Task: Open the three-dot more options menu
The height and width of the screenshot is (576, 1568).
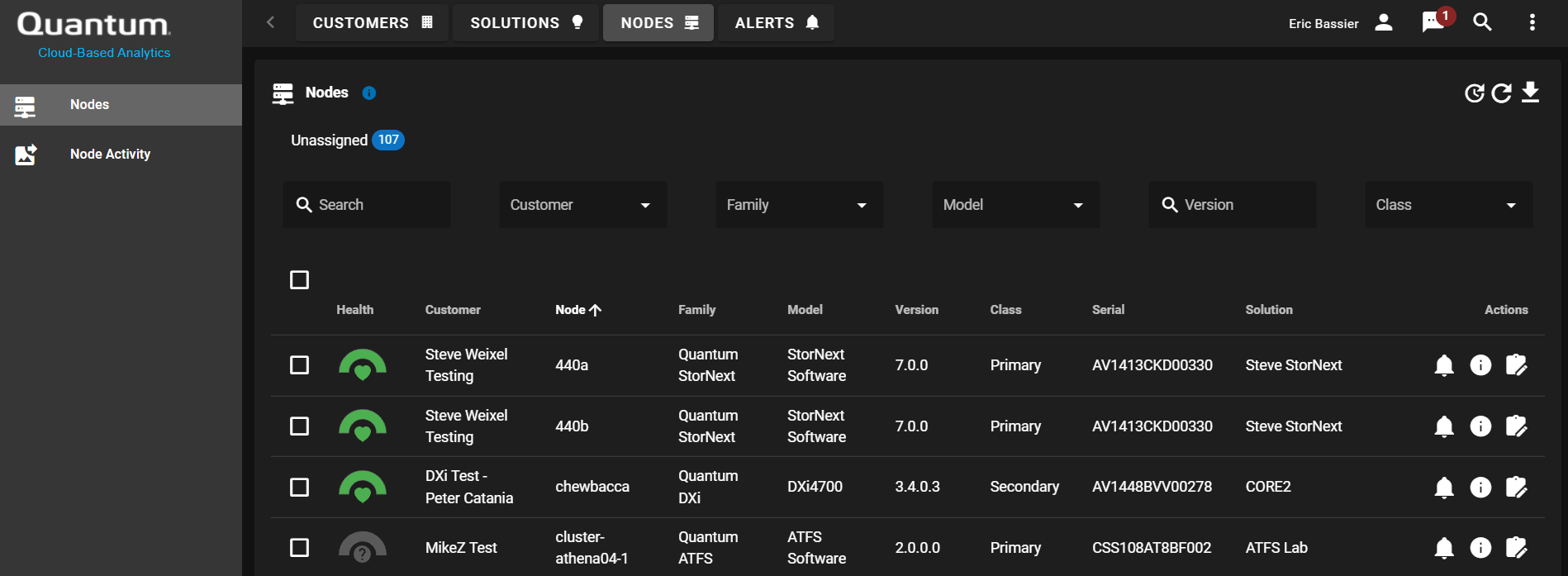Action: [1532, 22]
